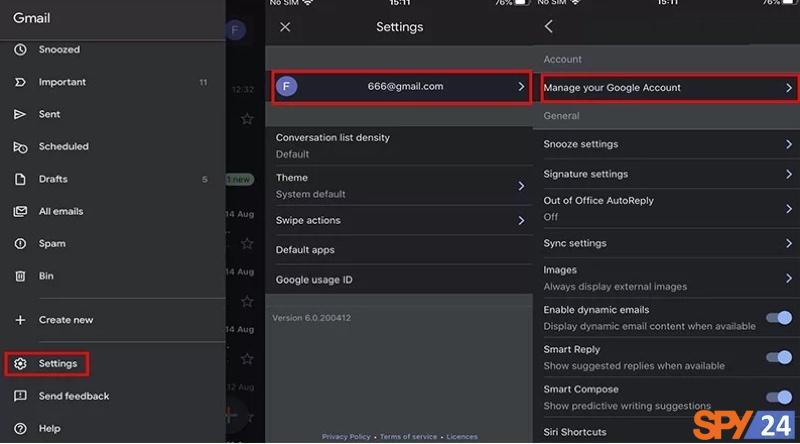Open the 666@gmail.com account chevron
This screenshot has width=800, height=444.
(x=521, y=87)
